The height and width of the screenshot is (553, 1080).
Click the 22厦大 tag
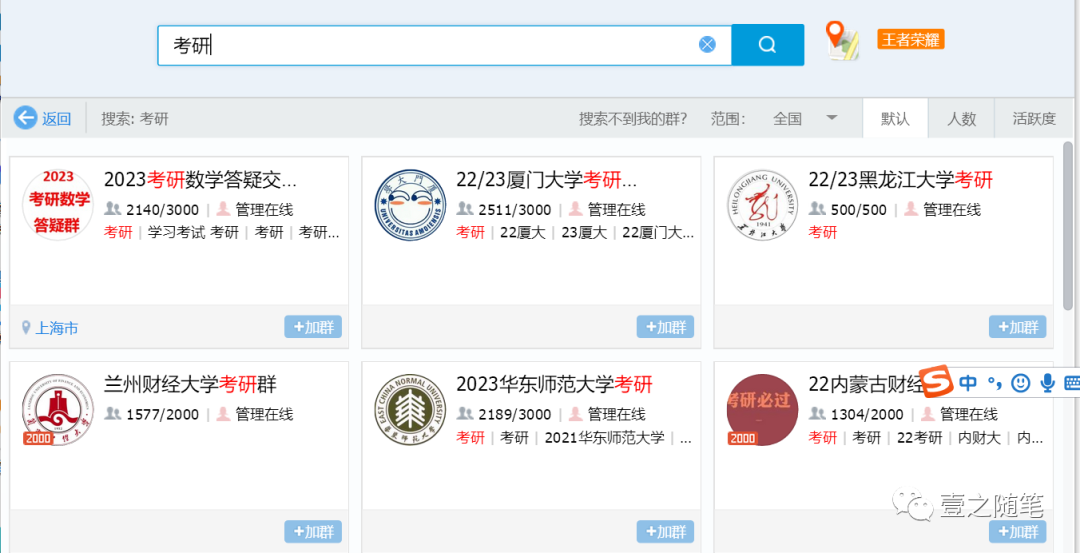coord(523,233)
